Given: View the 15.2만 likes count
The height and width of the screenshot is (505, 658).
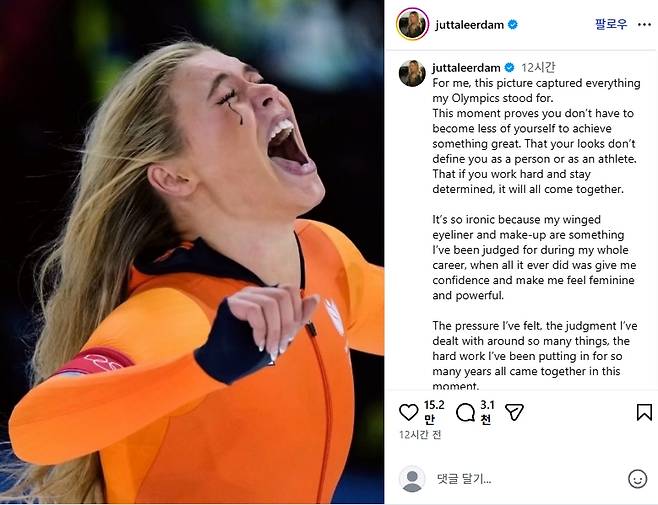Looking at the screenshot, I should 433,412.
